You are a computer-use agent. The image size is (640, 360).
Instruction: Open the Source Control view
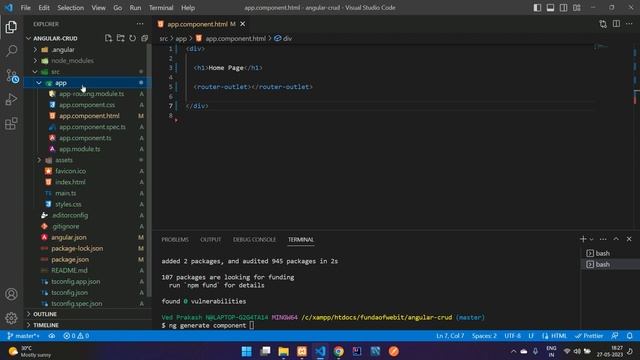coord(11,76)
